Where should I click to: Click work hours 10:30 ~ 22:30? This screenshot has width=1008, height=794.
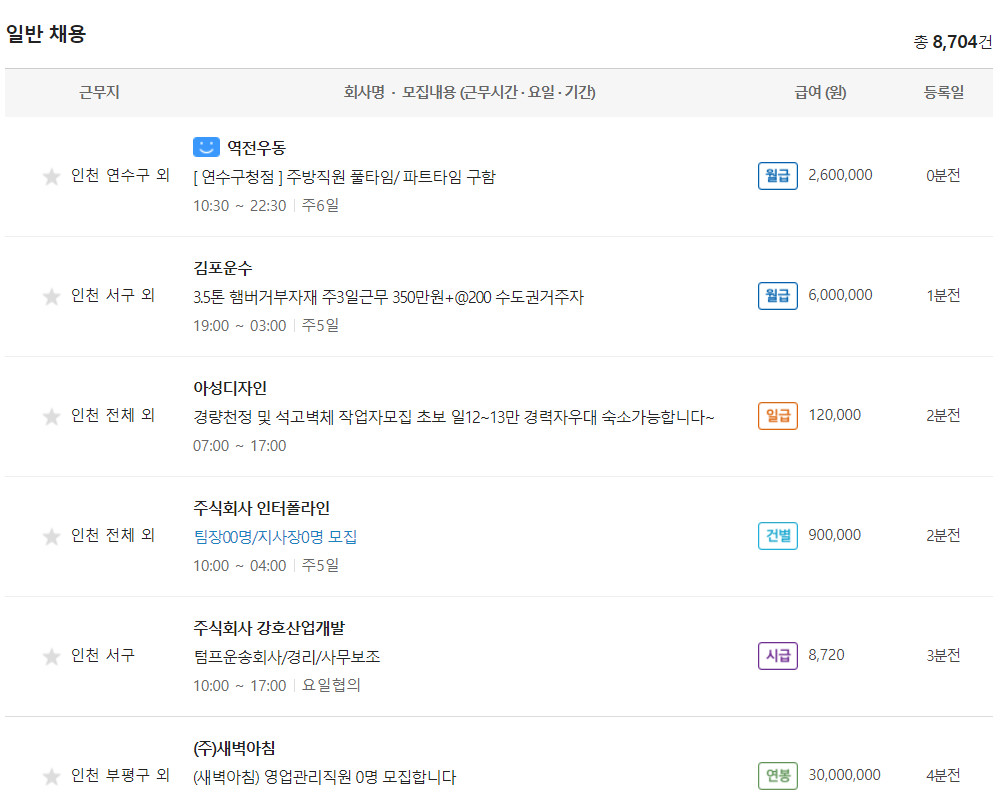239,206
